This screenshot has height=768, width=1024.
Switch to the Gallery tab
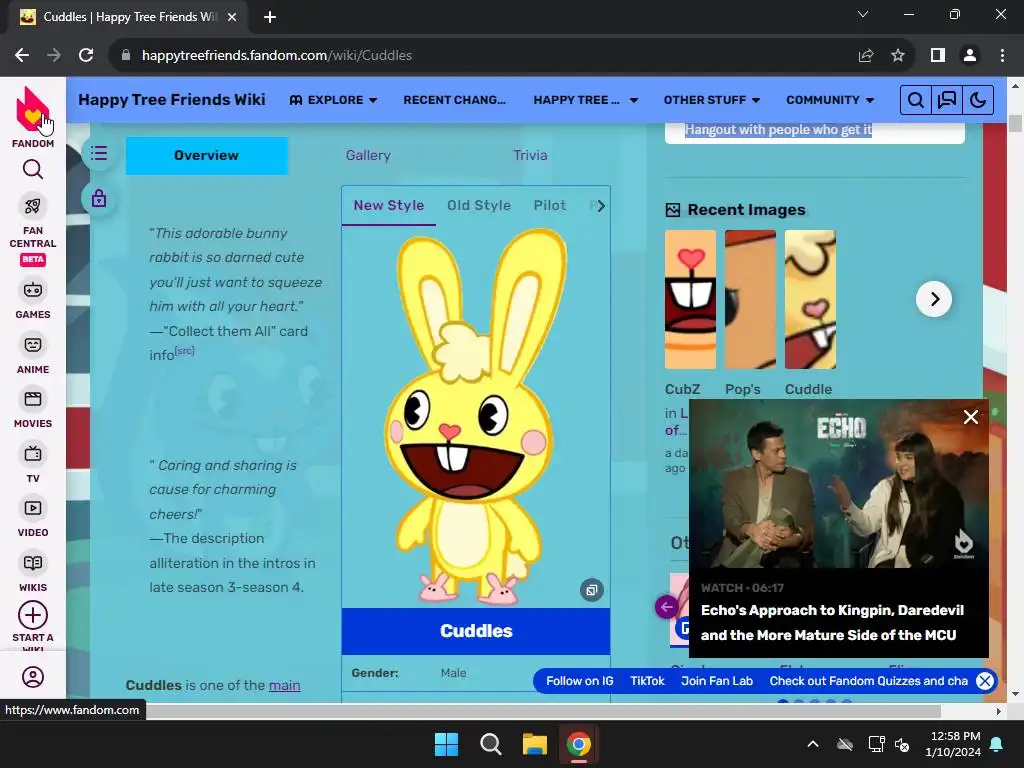pyautogui.click(x=368, y=155)
